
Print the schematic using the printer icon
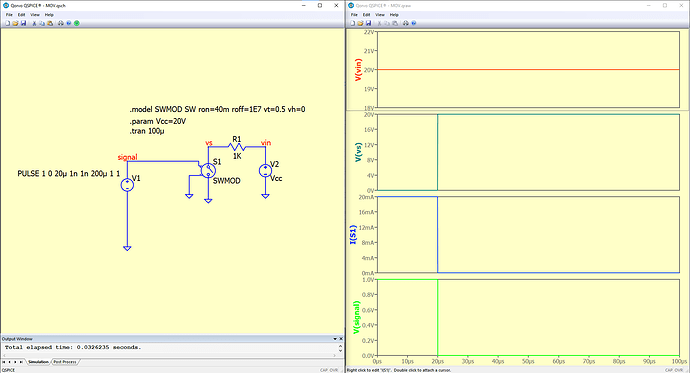tap(60, 23)
